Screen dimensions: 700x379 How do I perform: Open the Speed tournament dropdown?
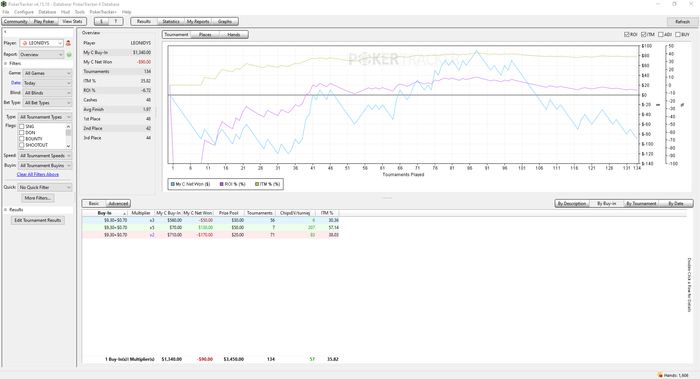coord(45,155)
